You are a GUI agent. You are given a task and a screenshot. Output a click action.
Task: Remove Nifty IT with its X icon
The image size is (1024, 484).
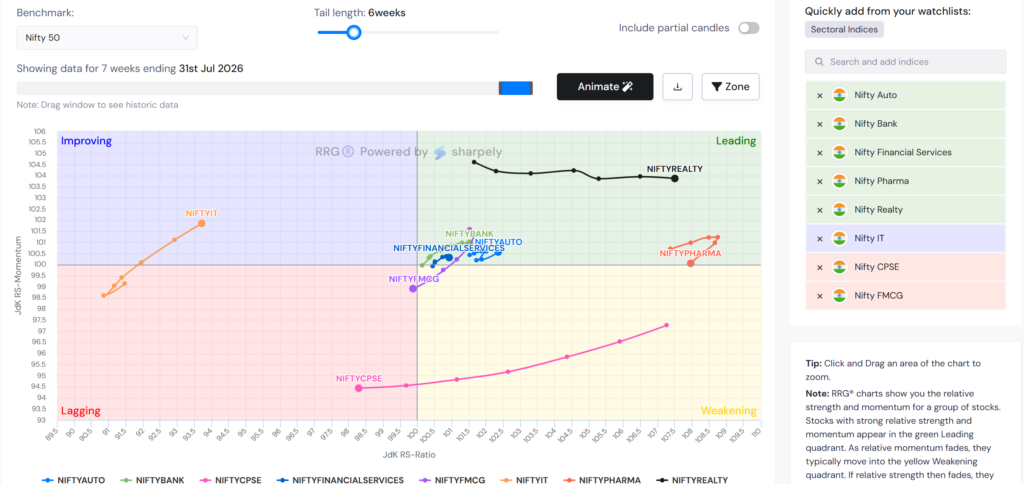[820, 238]
